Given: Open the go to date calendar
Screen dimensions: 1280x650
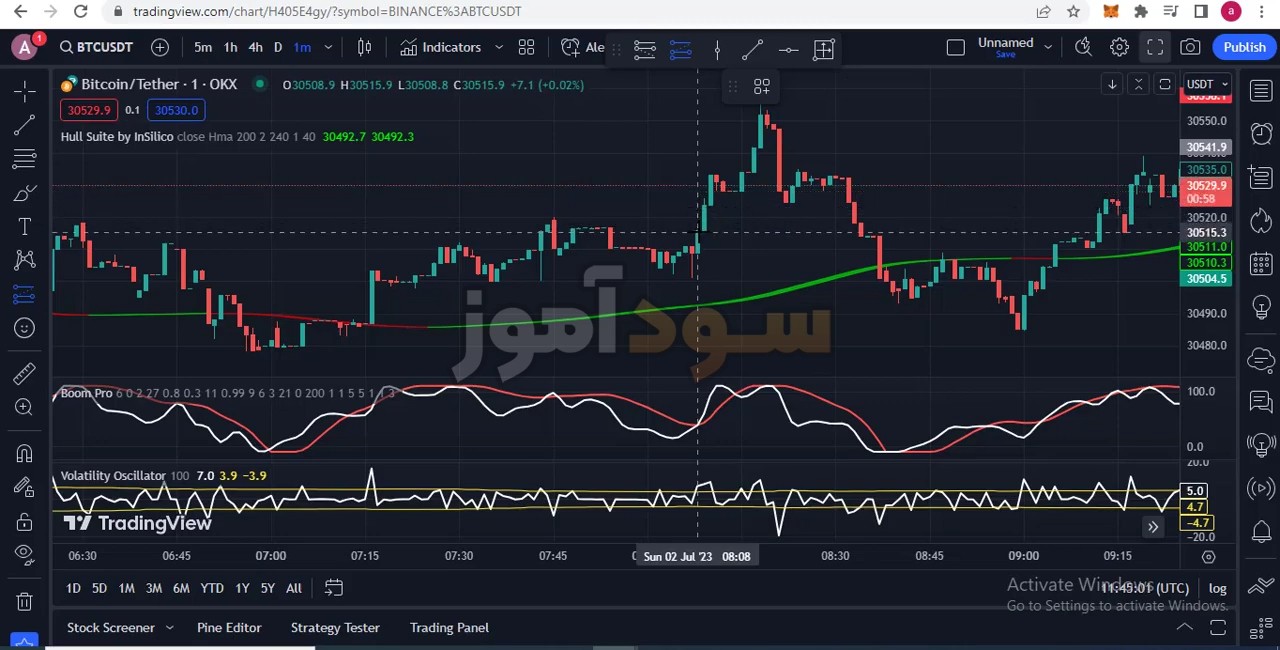Looking at the screenshot, I should pos(334,588).
